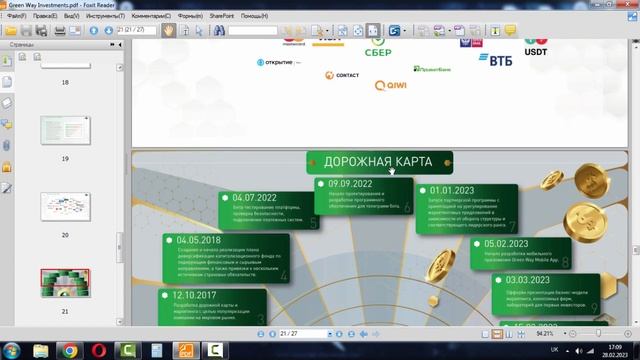Click the blue share connector icon

coord(394,31)
